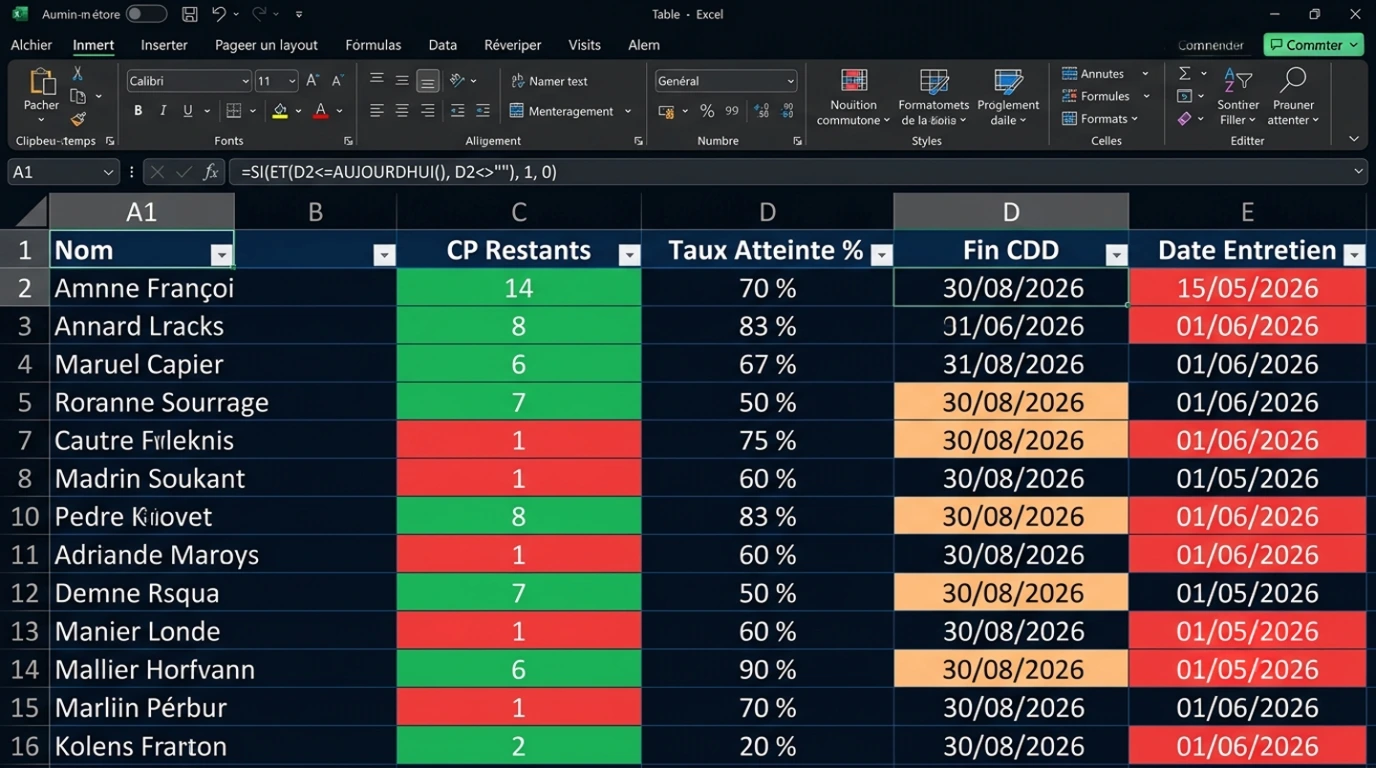Switch to the Inserter tab
The height and width of the screenshot is (768, 1376).
click(164, 45)
